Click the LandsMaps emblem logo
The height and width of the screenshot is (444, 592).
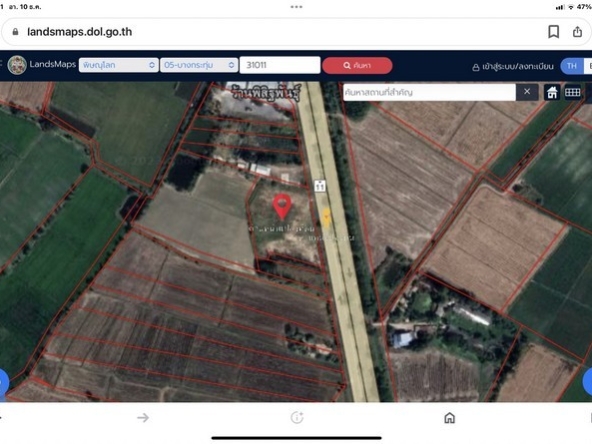pos(17,65)
